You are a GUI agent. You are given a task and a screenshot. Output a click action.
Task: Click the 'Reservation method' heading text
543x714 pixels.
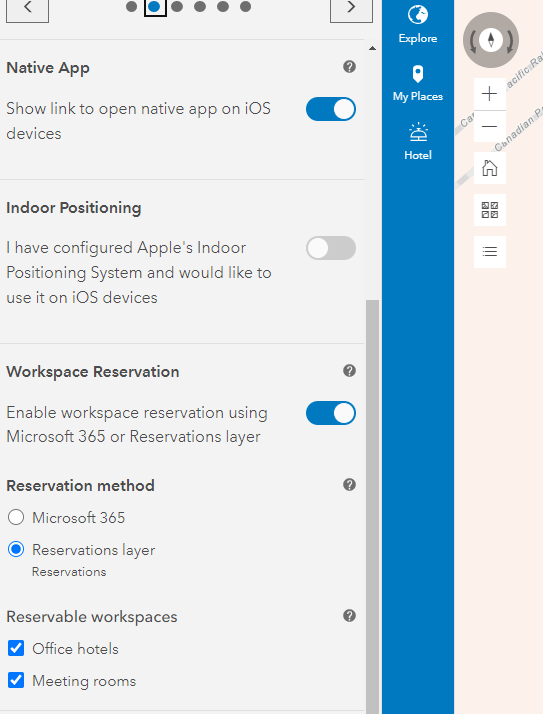tap(80, 485)
